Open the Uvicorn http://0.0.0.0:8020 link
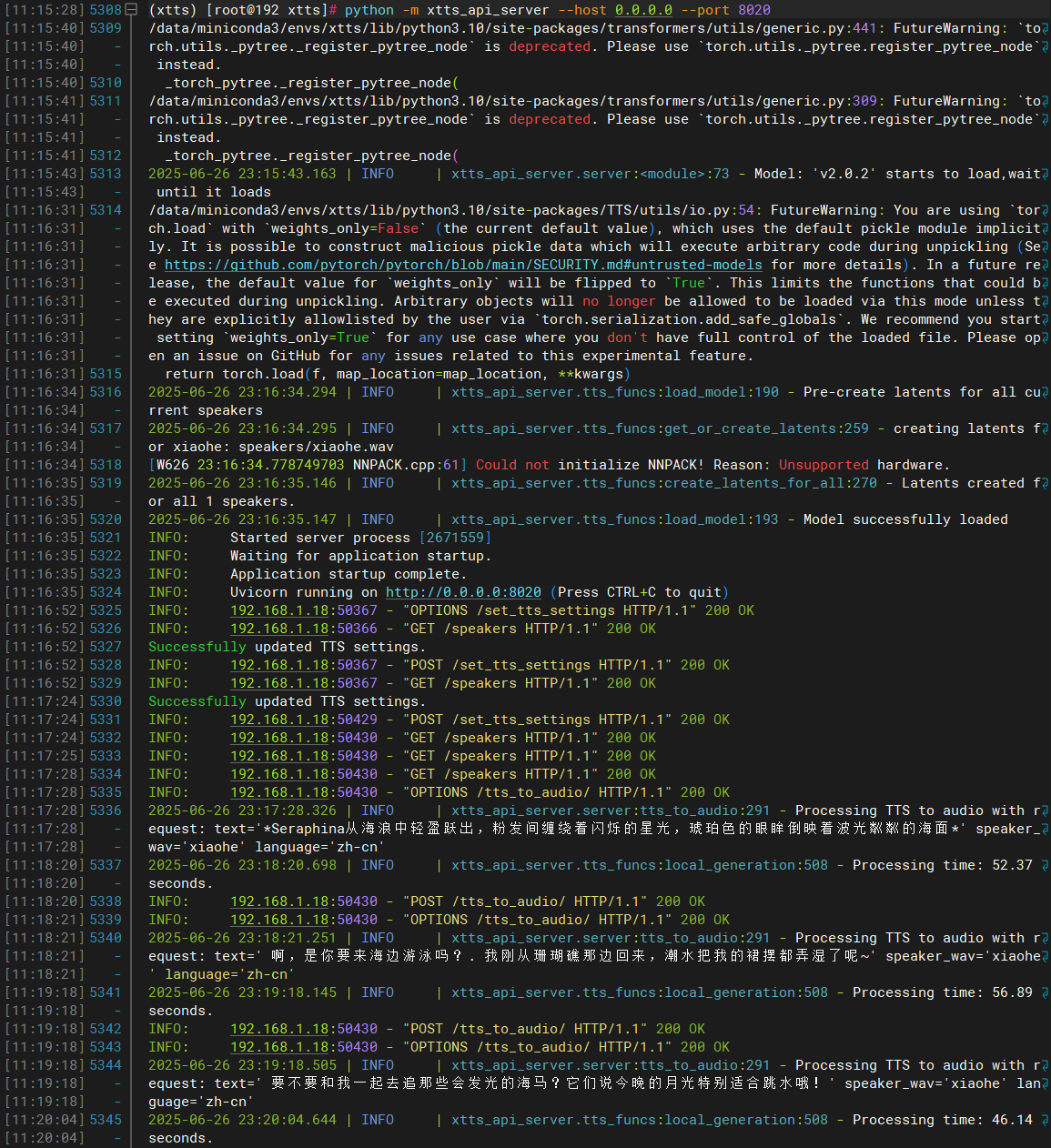 point(463,592)
